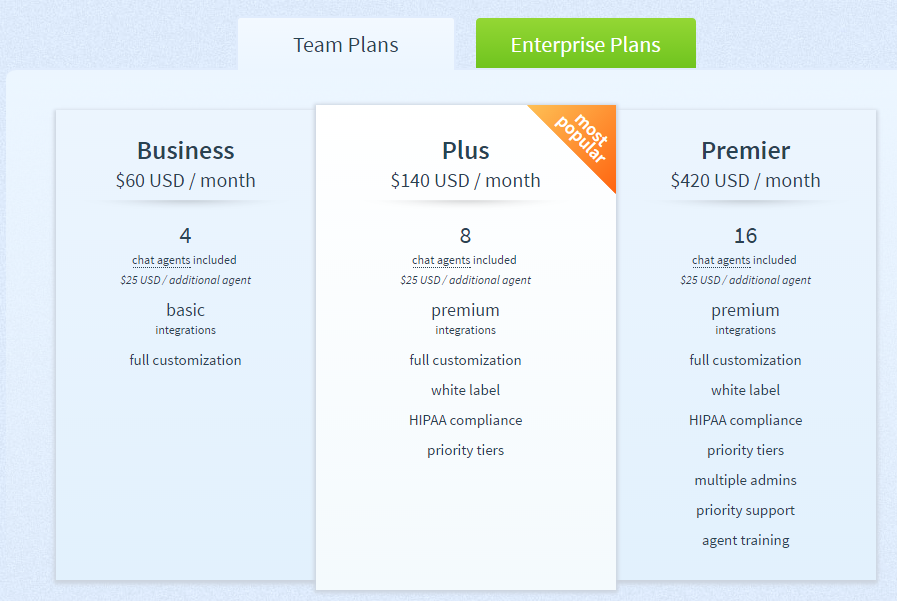This screenshot has width=897, height=601.
Task: Click basic integrations in Business plan
Action: click(x=185, y=318)
